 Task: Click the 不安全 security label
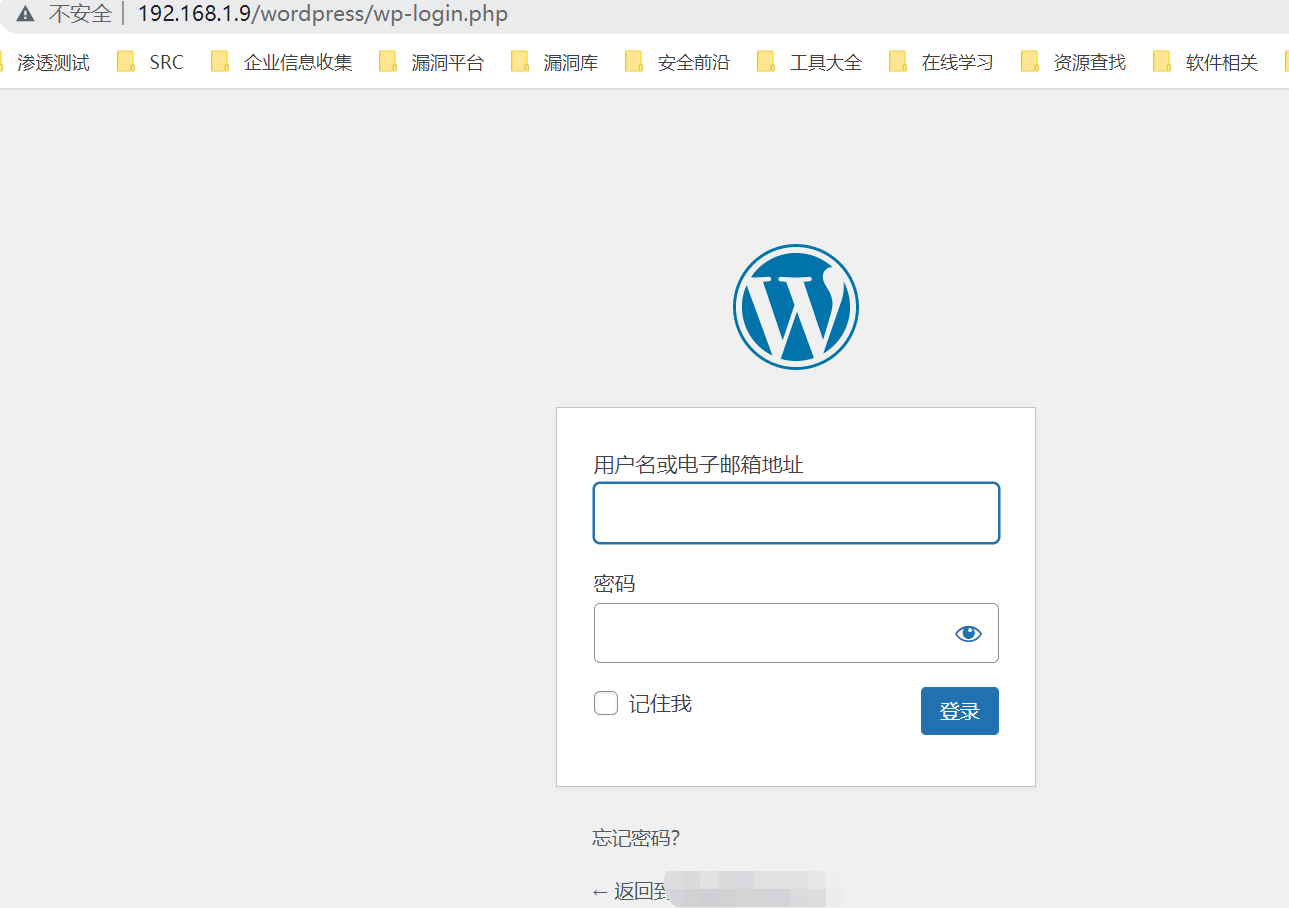pyautogui.click(x=80, y=15)
